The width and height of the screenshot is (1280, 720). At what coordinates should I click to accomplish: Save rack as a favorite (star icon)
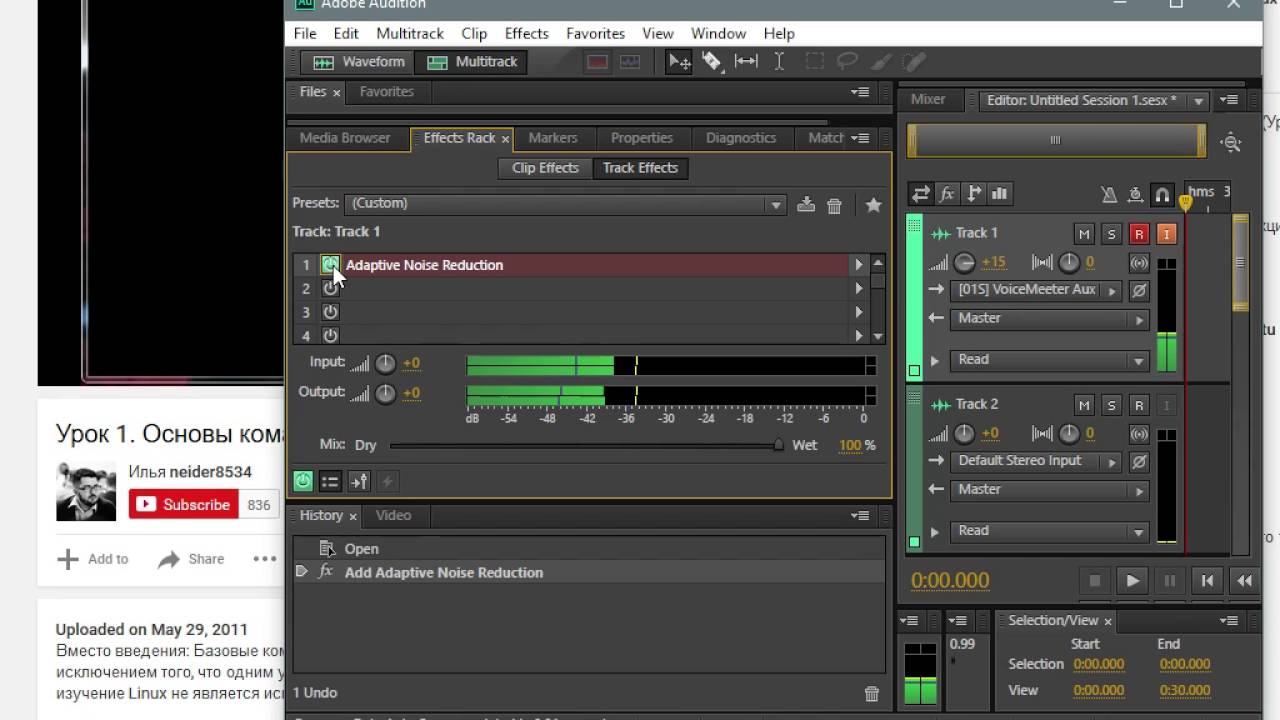(x=873, y=205)
